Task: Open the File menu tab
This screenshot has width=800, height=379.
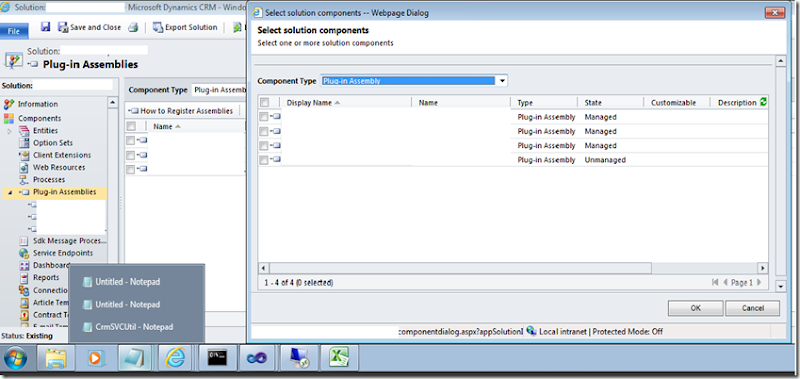Action: (14, 31)
